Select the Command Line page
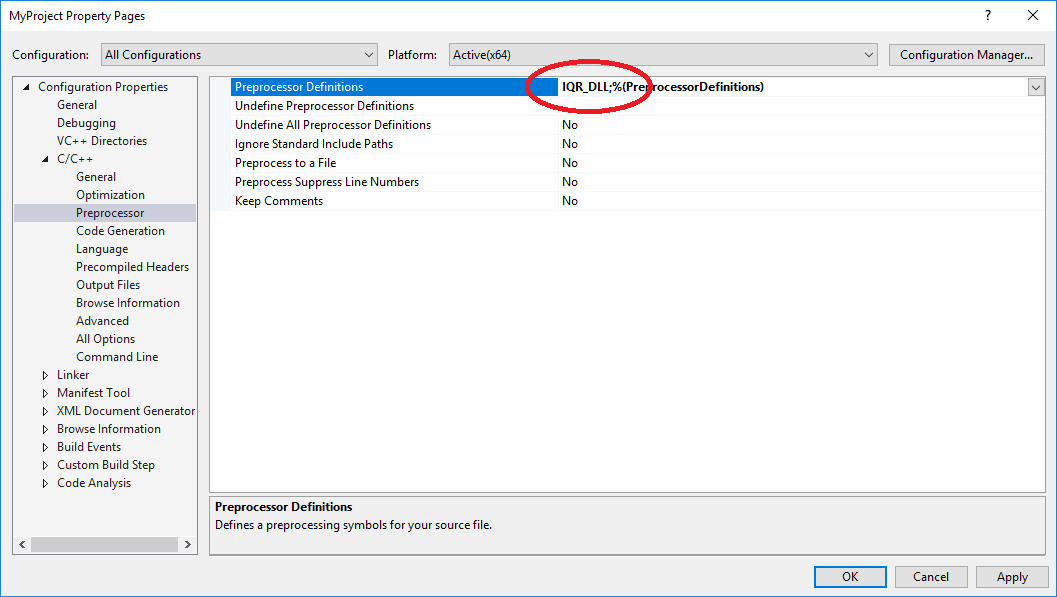This screenshot has width=1057, height=597. tap(117, 356)
